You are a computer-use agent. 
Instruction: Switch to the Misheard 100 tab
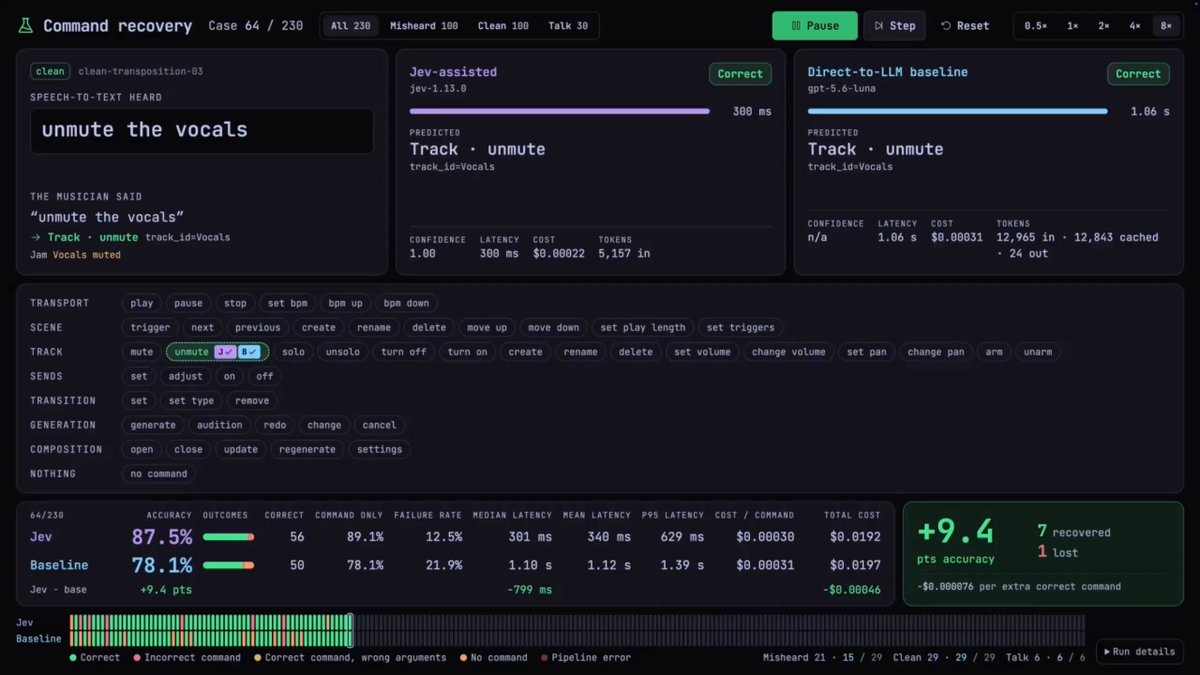point(424,26)
